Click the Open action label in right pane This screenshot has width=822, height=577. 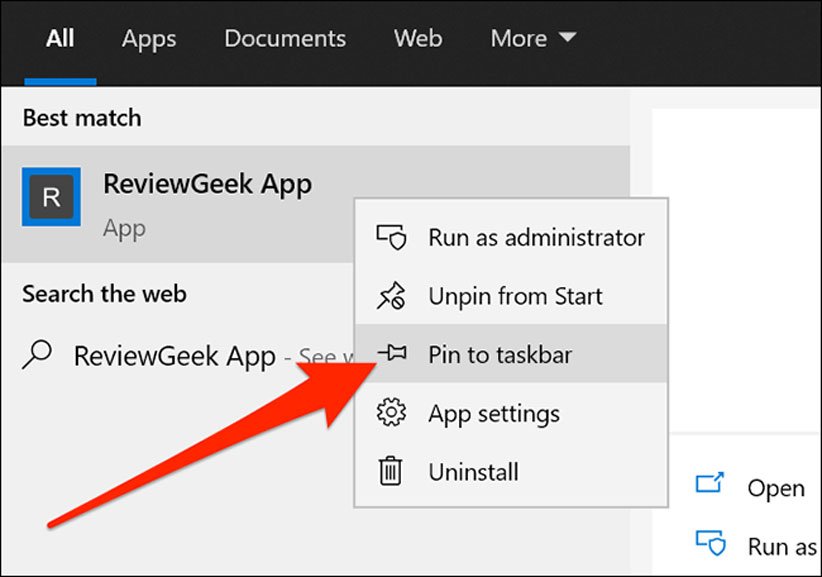point(775,488)
